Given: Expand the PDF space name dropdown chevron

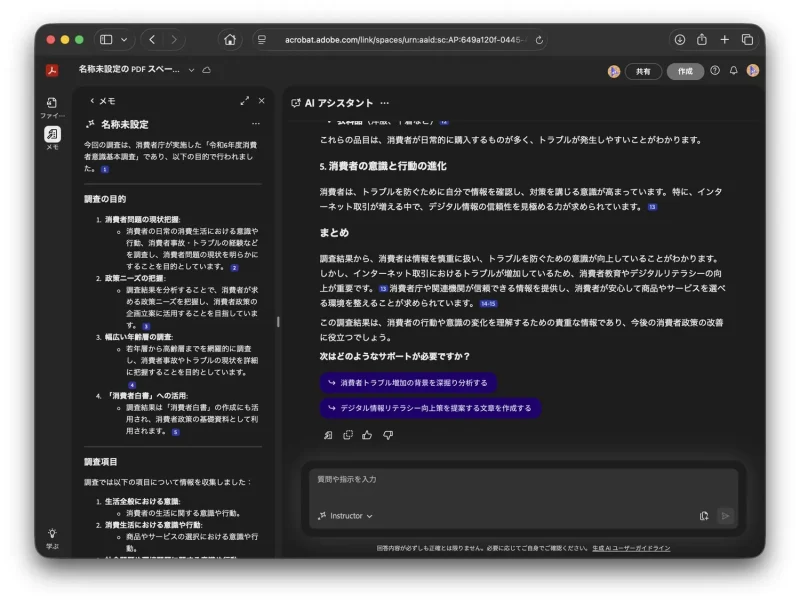Looking at the screenshot, I should tap(191, 71).
